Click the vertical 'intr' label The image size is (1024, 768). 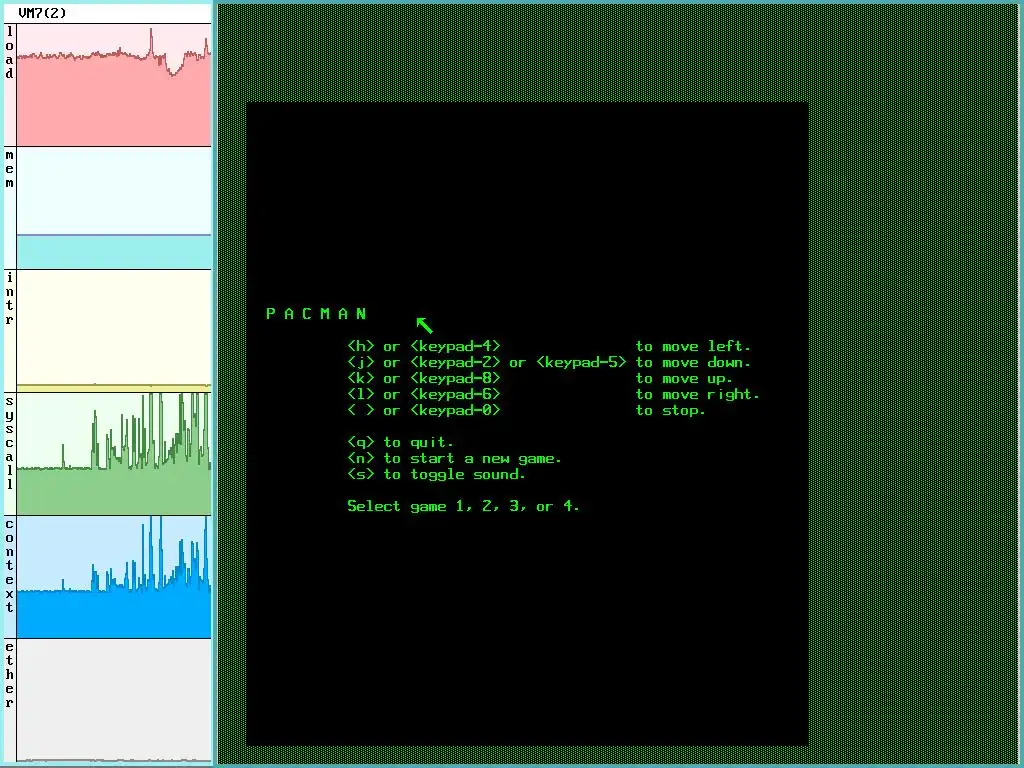pyautogui.click(x=9, y=299)
